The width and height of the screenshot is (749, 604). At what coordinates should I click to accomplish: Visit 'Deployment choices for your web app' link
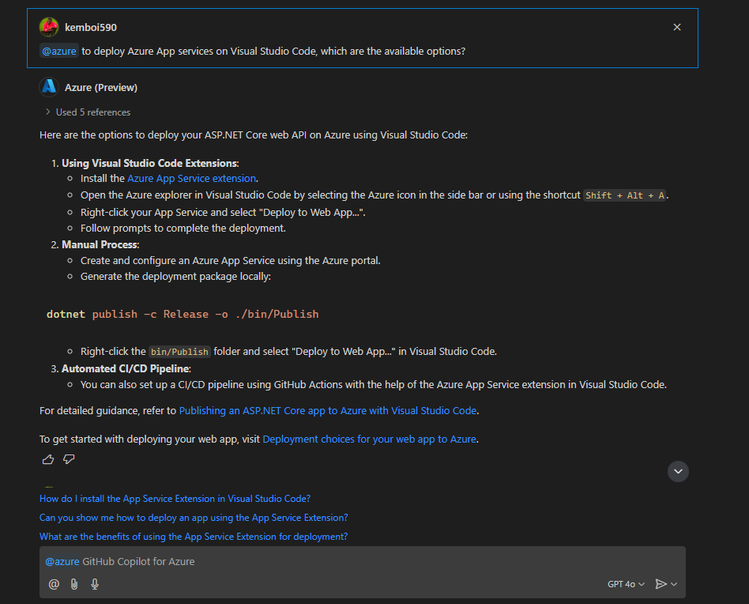[369, 439]
